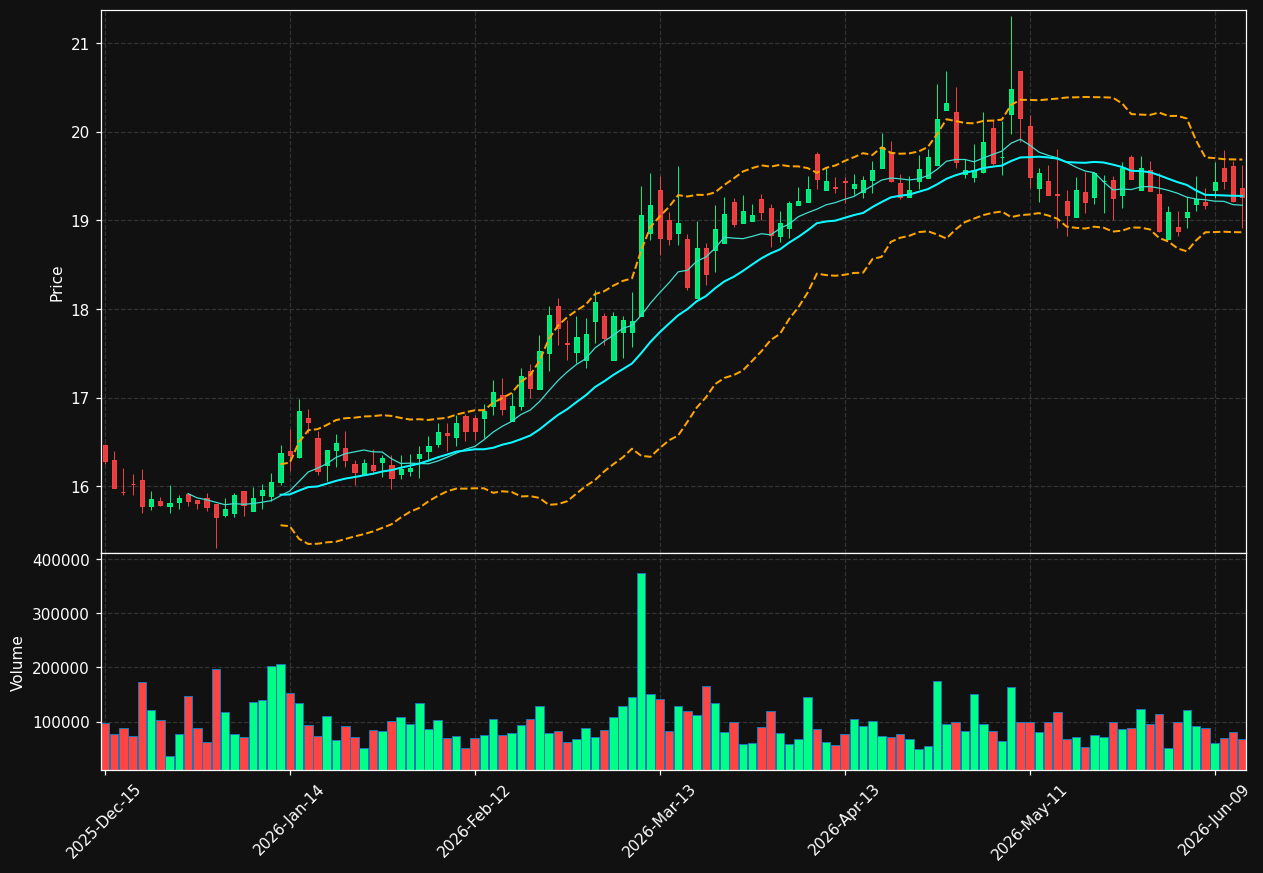Click the price tick label 18

[x=80, y=310]
